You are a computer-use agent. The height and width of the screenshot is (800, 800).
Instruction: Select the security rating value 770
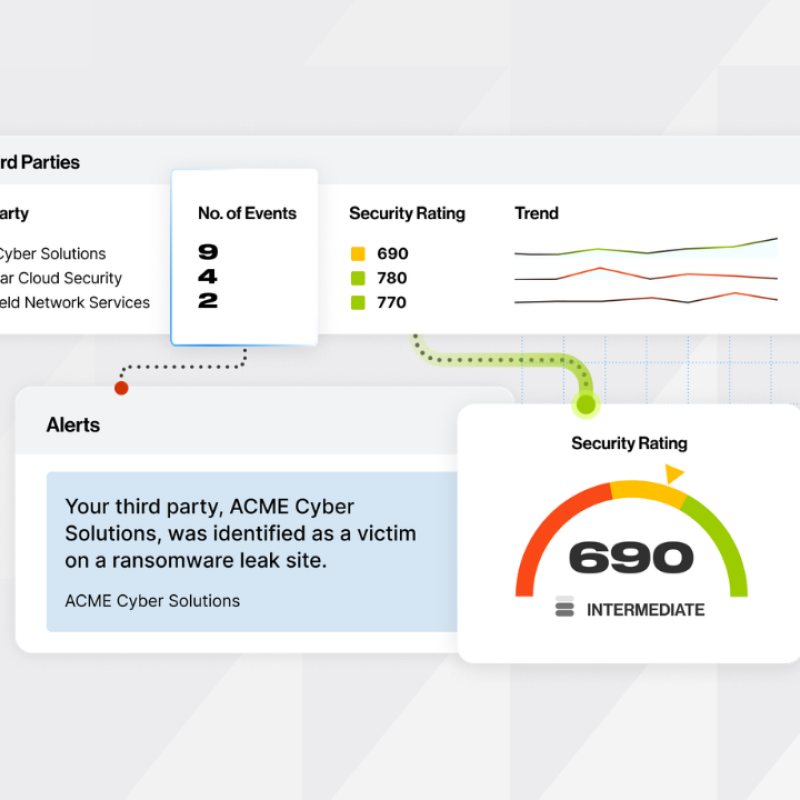391,303
